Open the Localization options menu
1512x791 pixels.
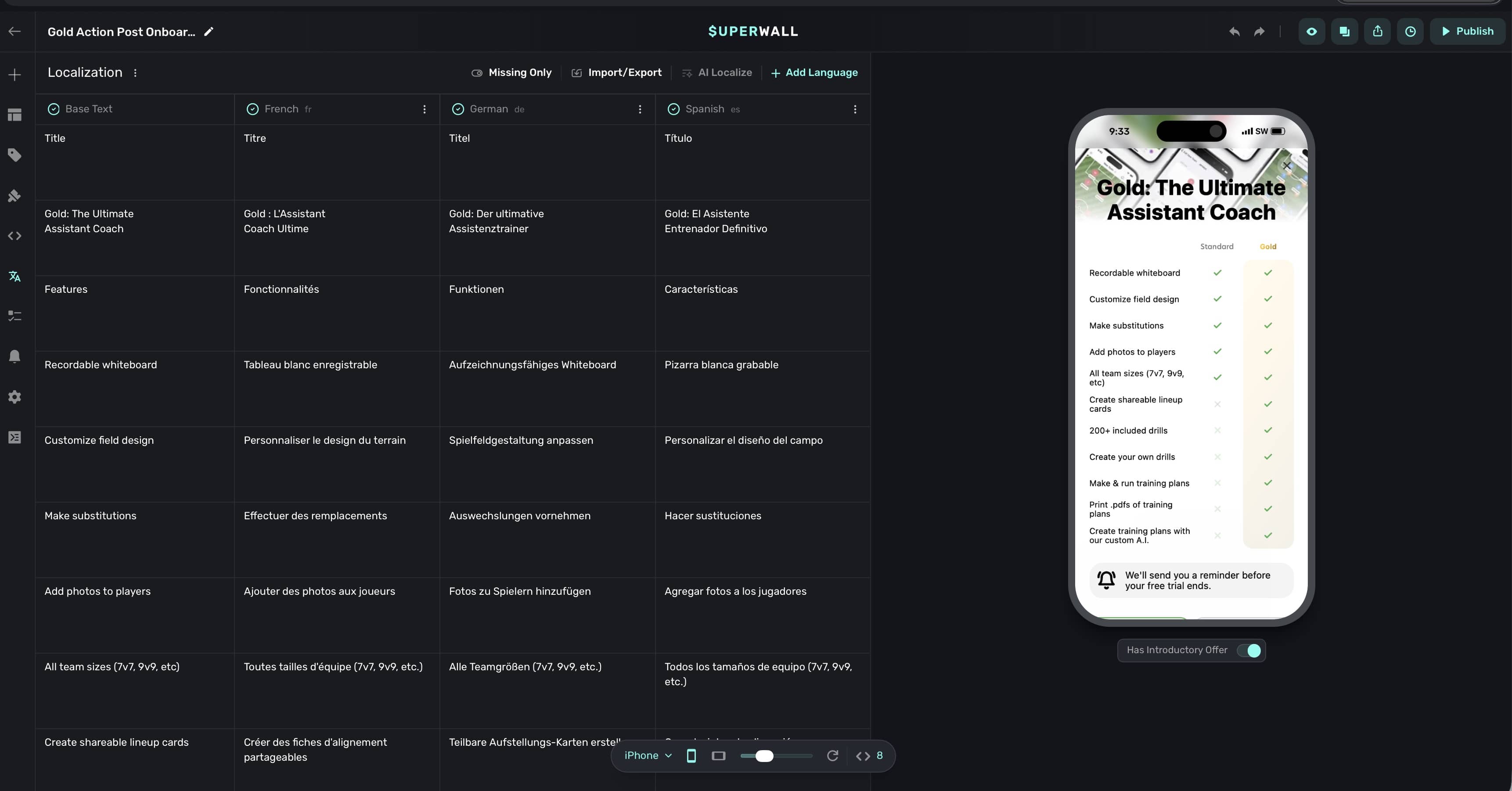click(135, 72)
